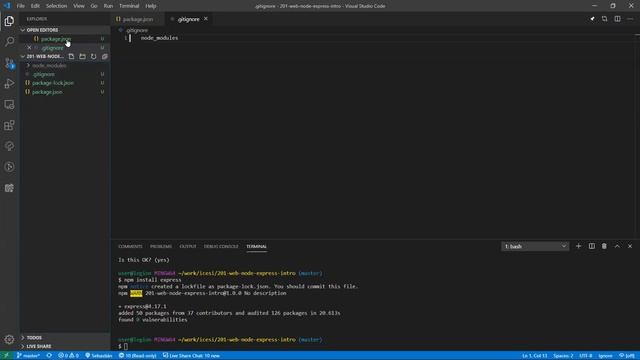Expand the LIVE SHARE section

[x=64, y=346]
